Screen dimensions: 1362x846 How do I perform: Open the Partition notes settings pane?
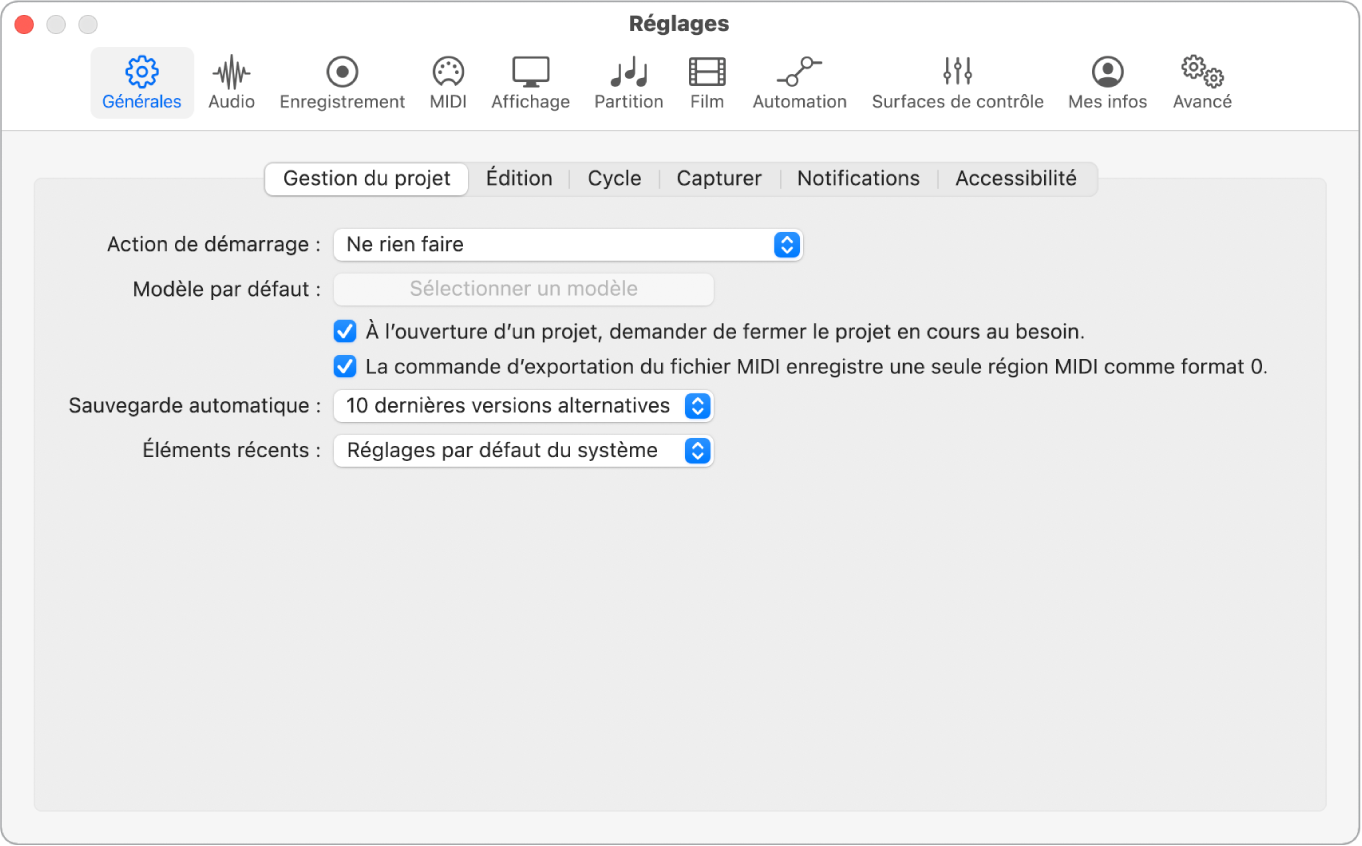(x=629, y=83)
